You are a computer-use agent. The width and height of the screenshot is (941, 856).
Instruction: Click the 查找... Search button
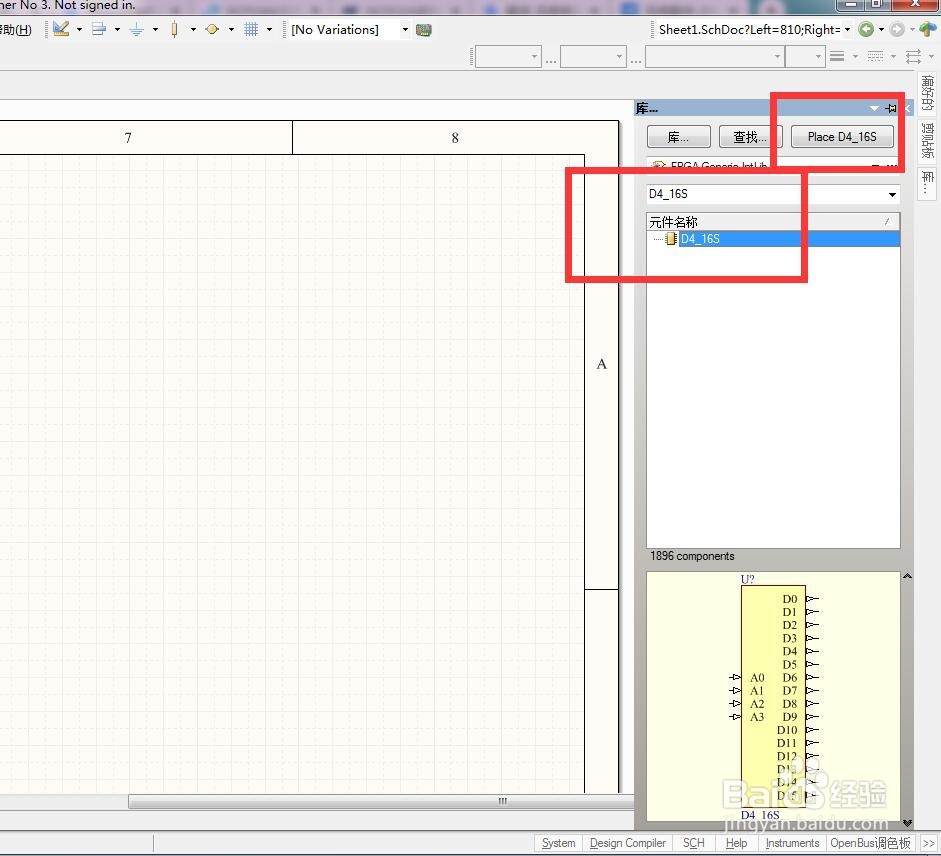click(750, 137)
